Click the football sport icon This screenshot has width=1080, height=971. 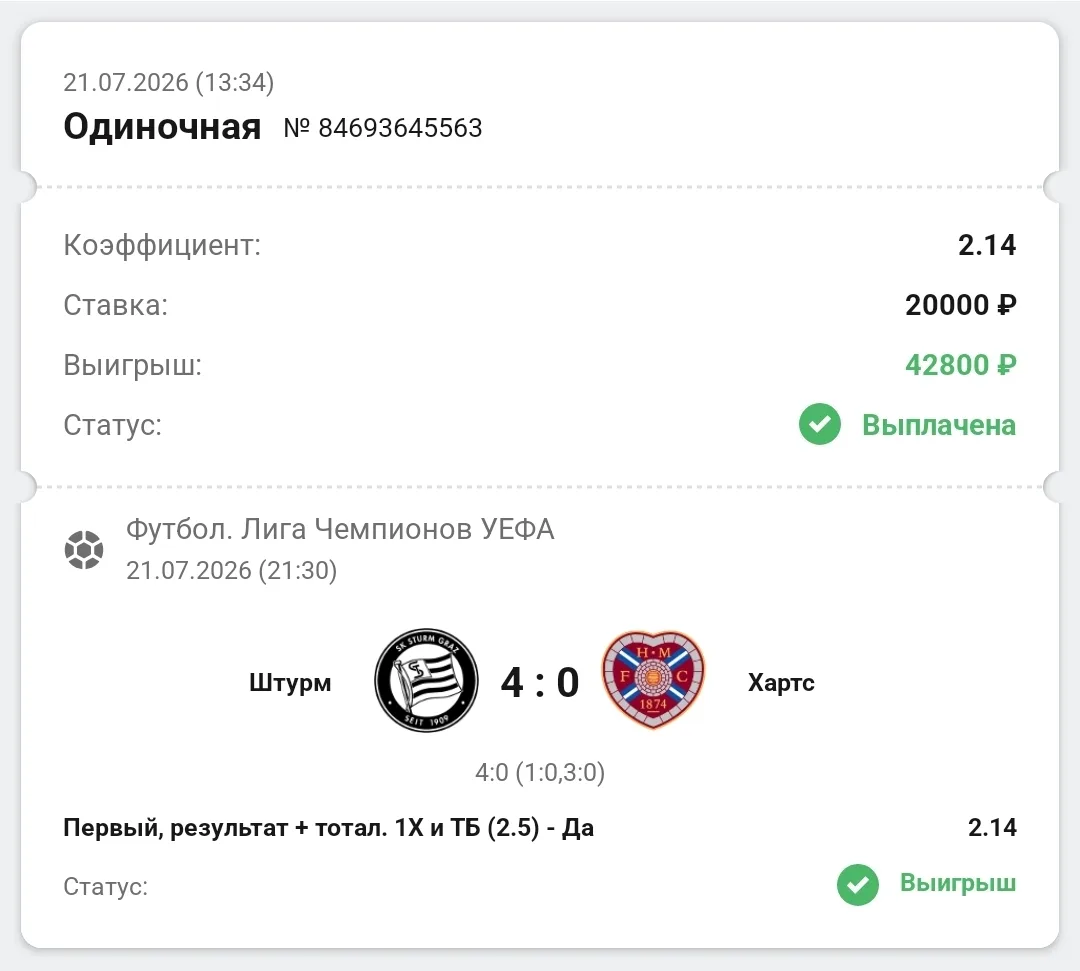pyautogui.click(x=84, y=550)
